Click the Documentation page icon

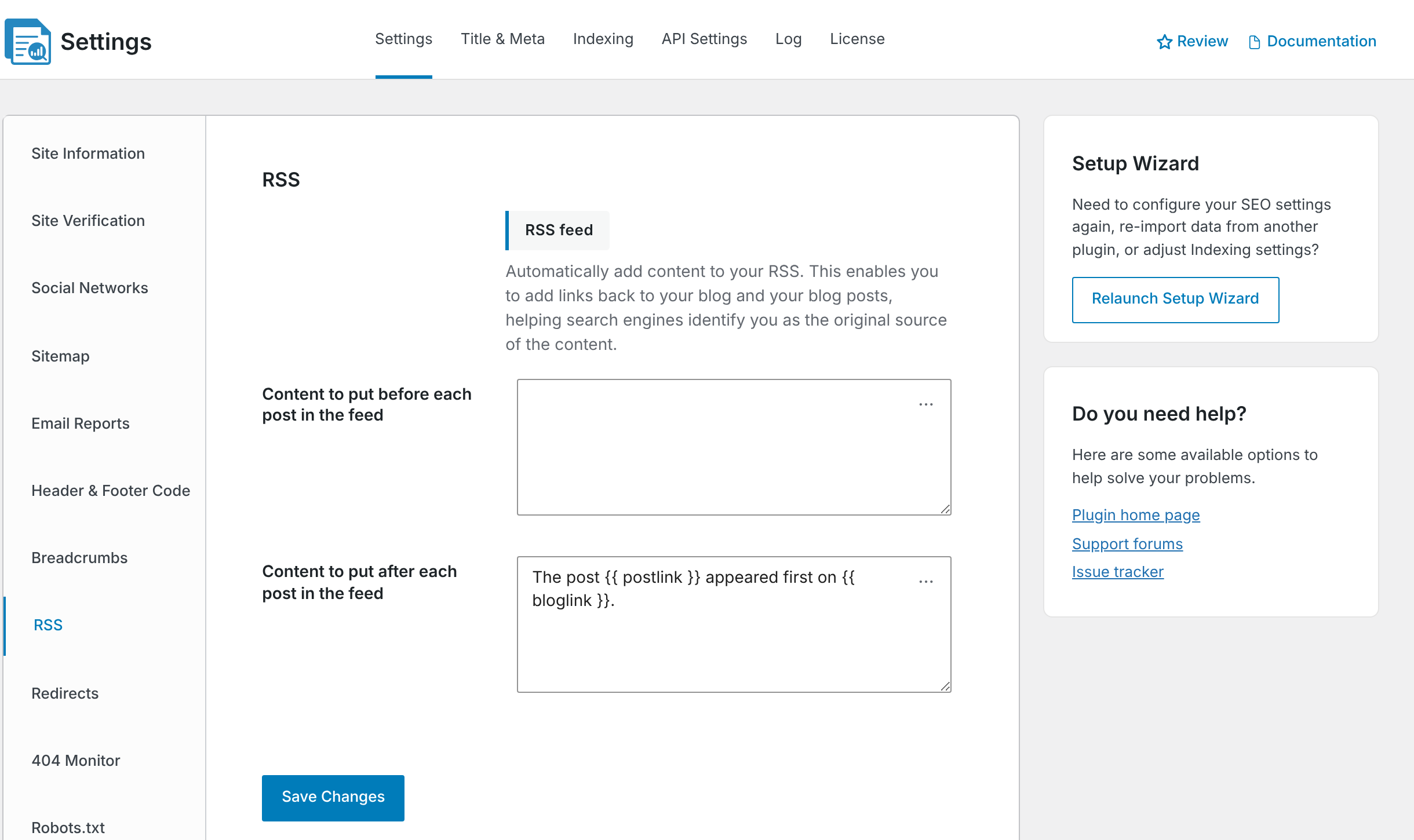tap(1255, 42)
